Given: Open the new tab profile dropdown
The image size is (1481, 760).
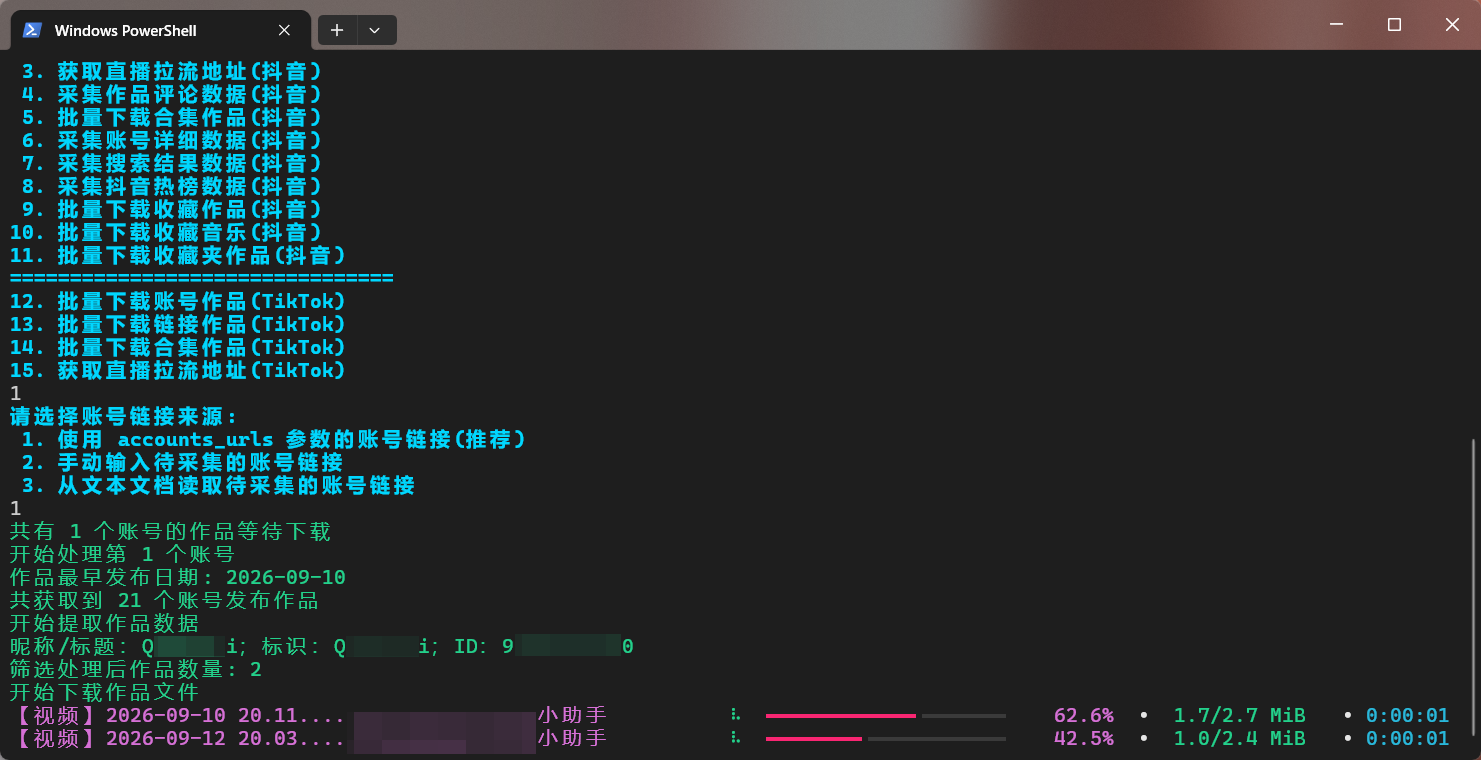Looking at the screenshot, I should point(375,30).
